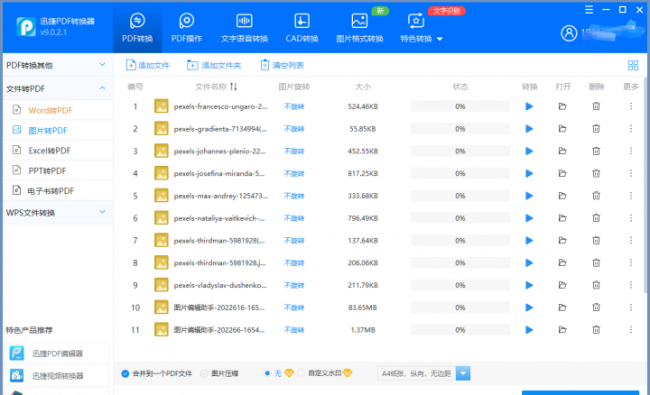Switch to CAD转换 top tab
Image resolution: width=650 pixels, height=395 pixels.
[302, 28]
